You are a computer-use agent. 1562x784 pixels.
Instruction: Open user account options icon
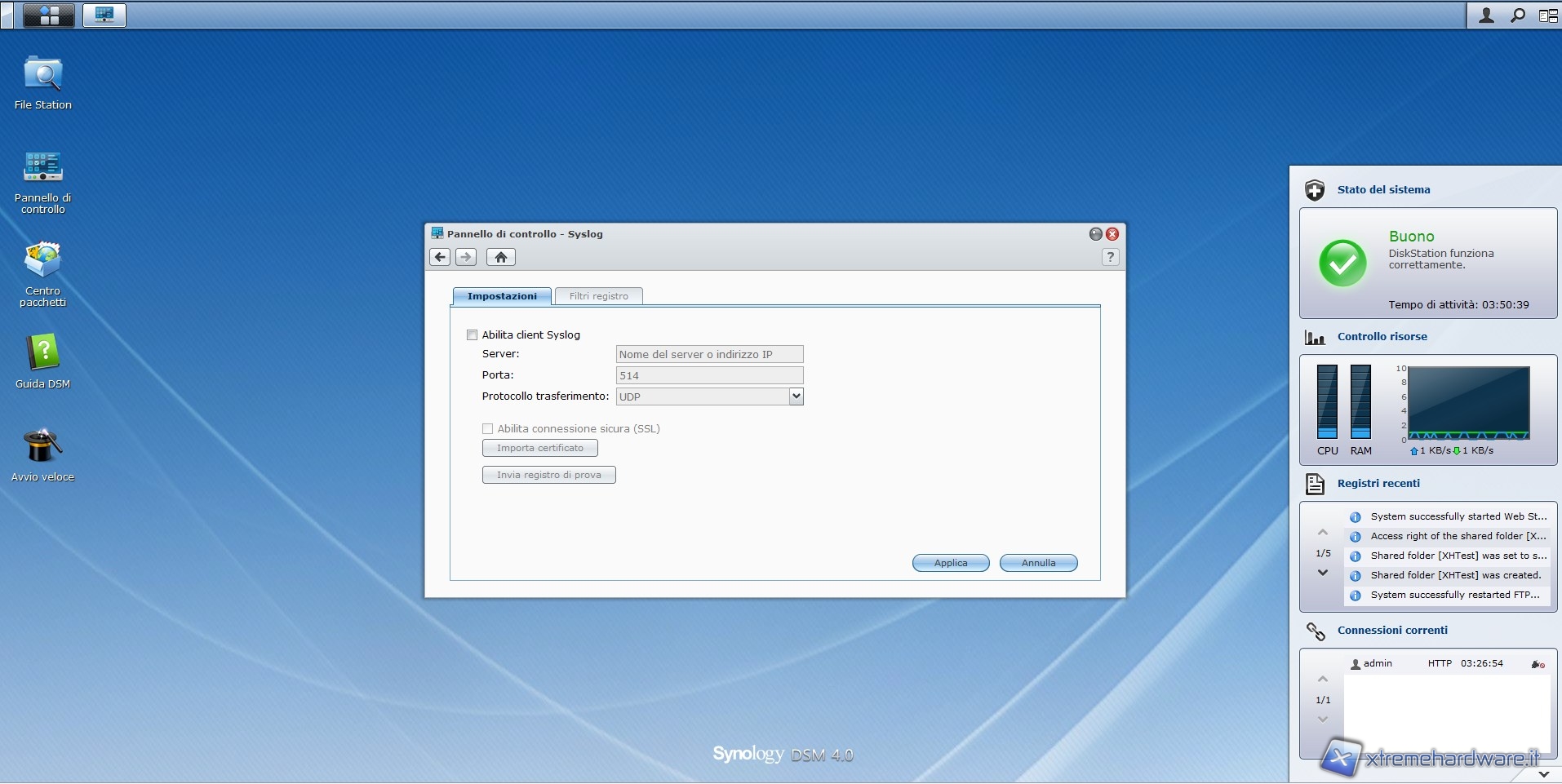click(1486, 16)
